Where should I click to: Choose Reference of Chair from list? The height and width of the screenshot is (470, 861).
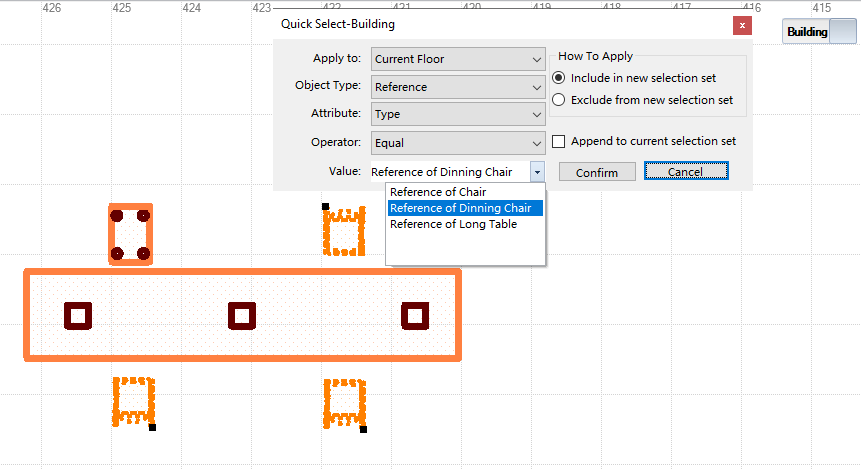(438, 192)
